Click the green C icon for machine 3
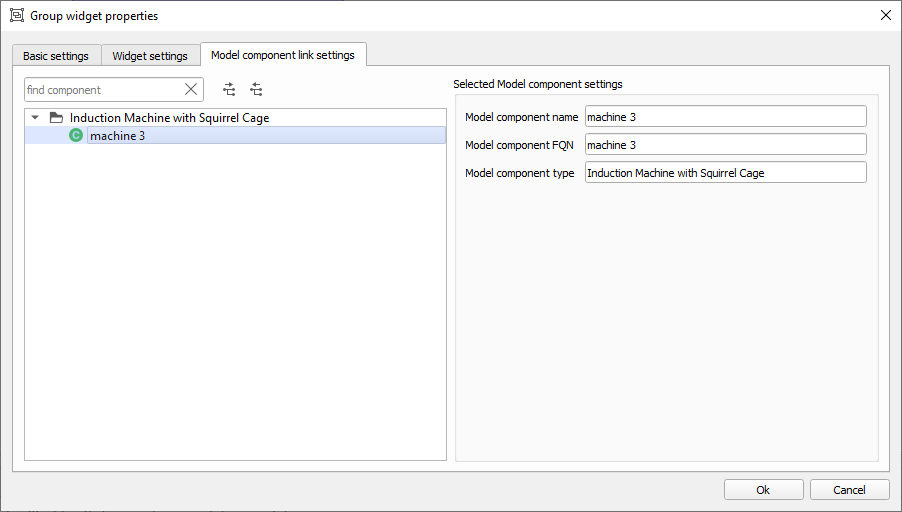Viewport: 902px width, 512px height. pos(76,136)
